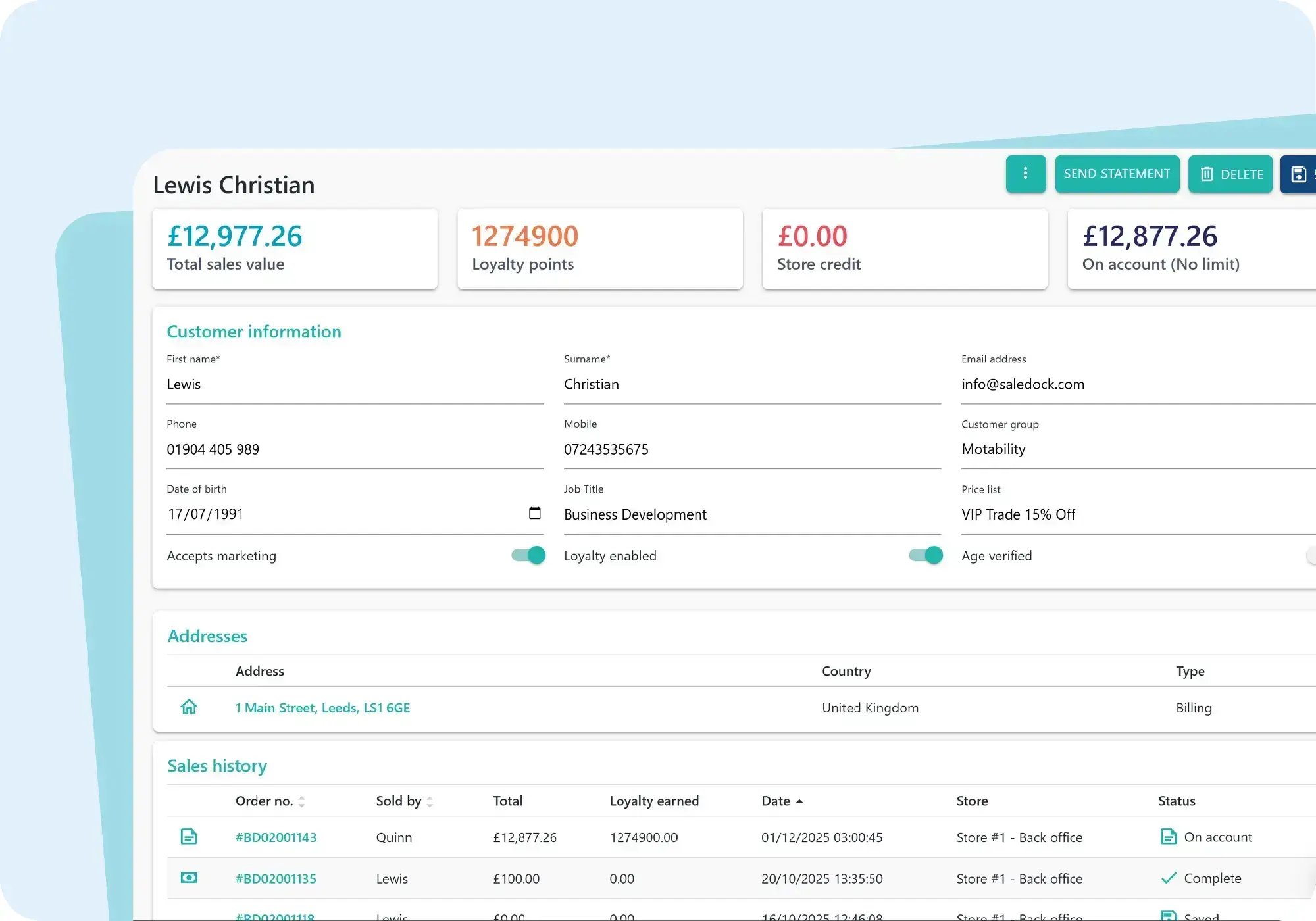Click the Total sales value card

(x=295, y=249)
